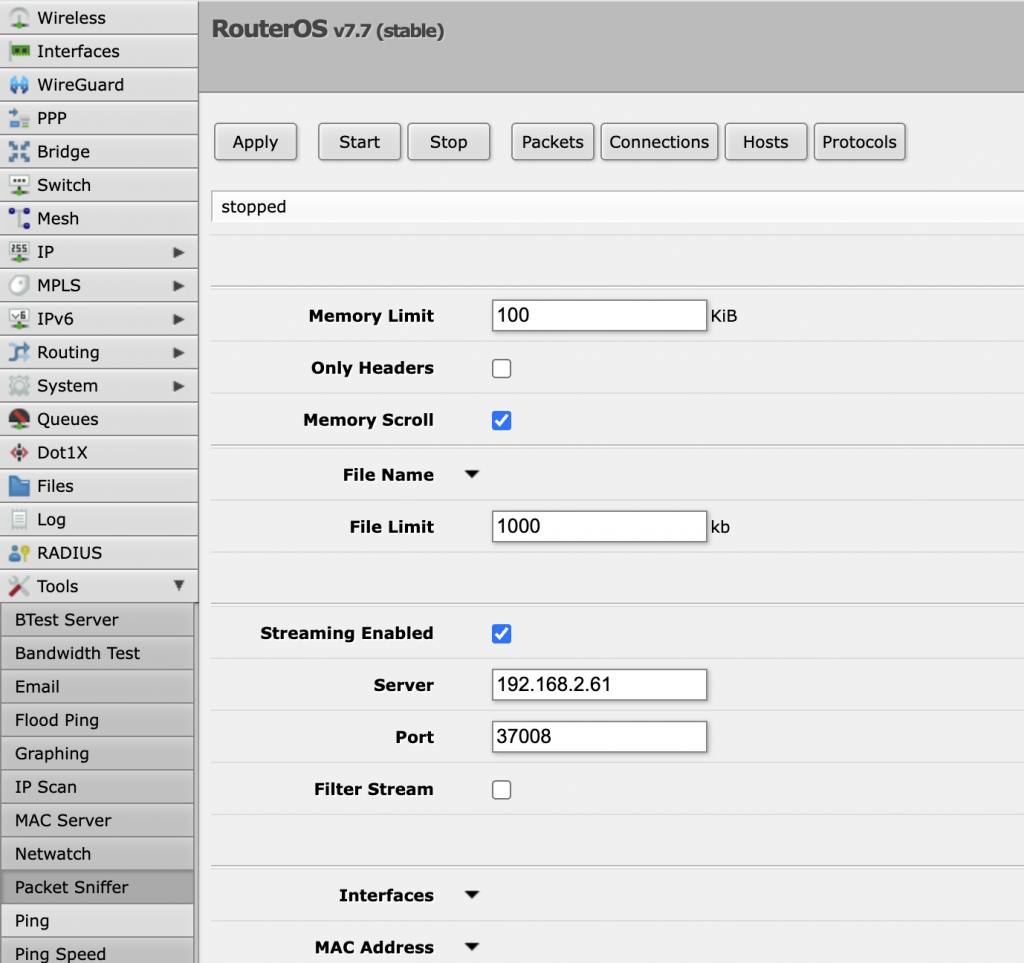Click the Mesh icon

click(x=20, y=218)
